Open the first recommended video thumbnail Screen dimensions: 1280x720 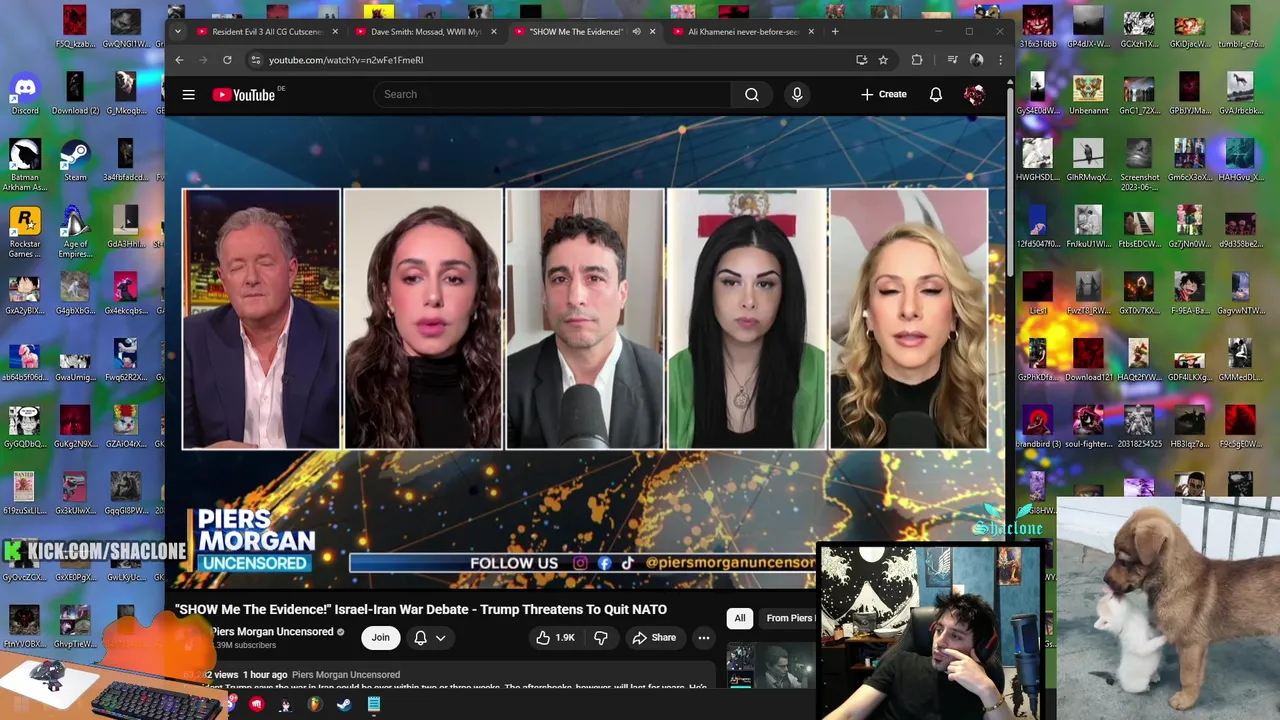pyautogui.click(x=771, y=667)
